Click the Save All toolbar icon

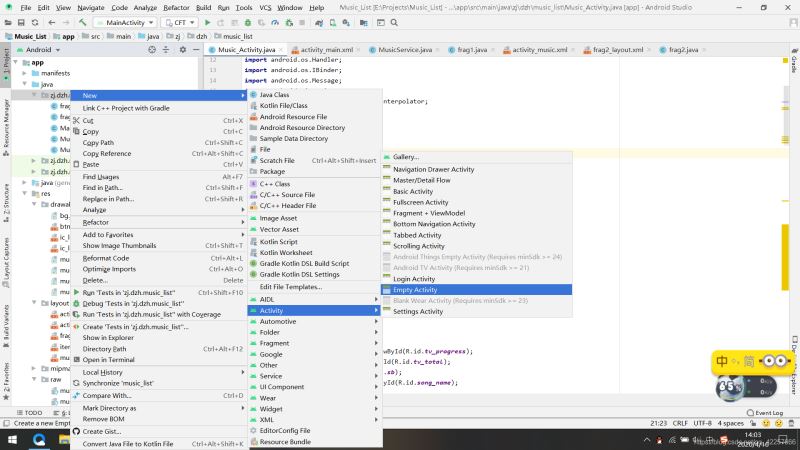point(22,22)
